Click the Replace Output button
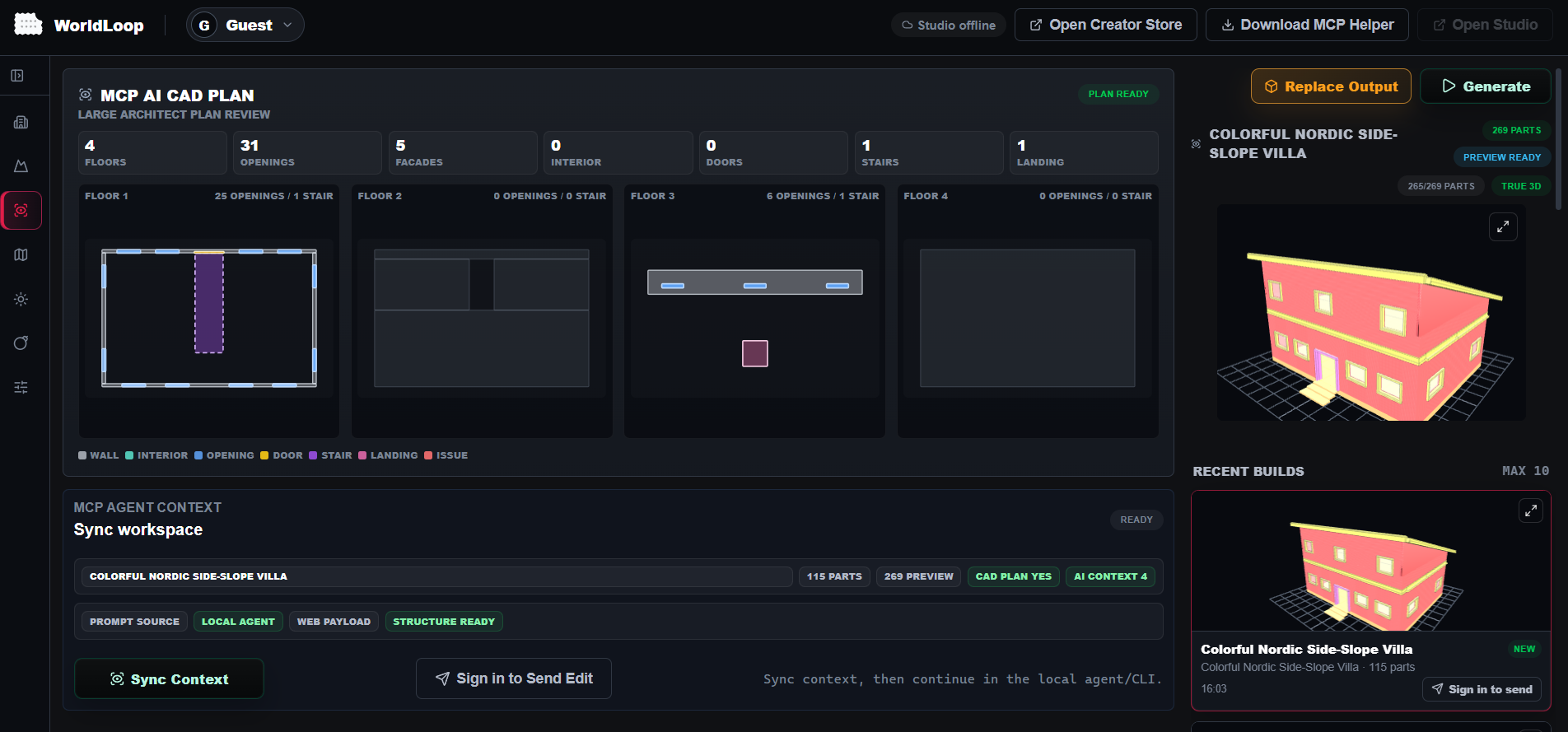The image size is (1568, 732). pos(1331,86)
